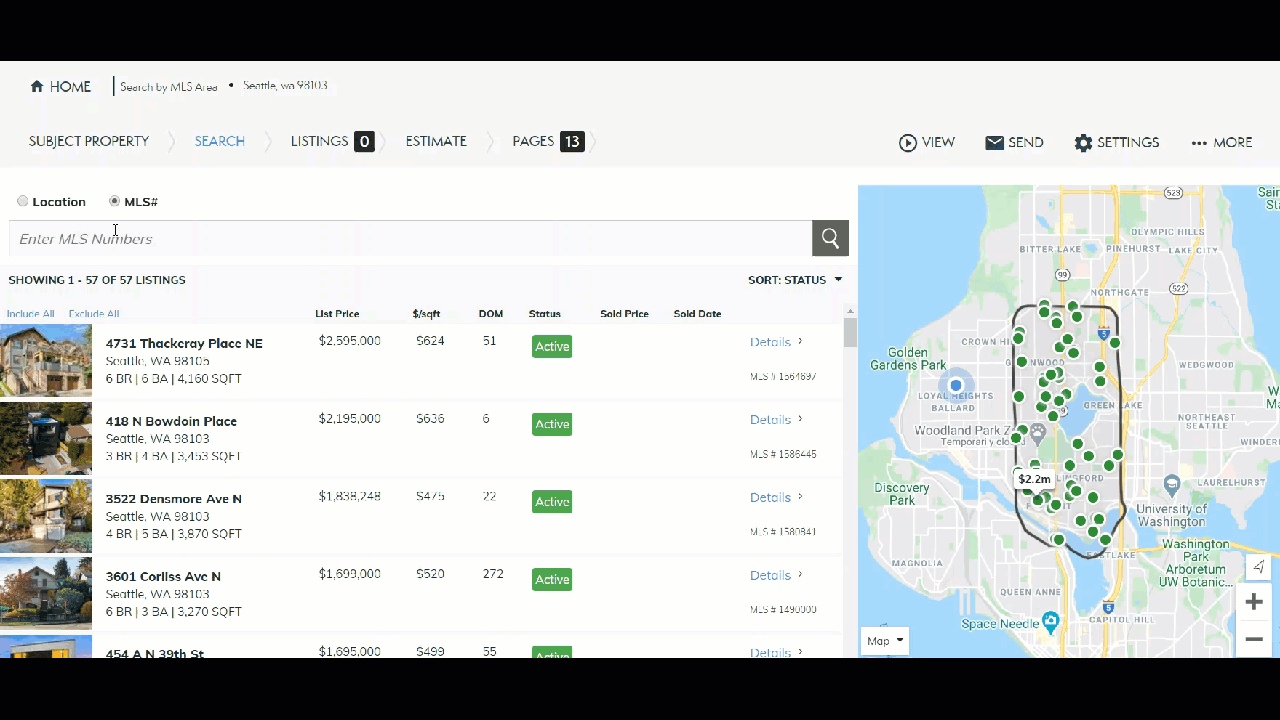Open the ESTIMATE tab
The height and width of the screenshot is (720, 1280).
coord(435,141)
